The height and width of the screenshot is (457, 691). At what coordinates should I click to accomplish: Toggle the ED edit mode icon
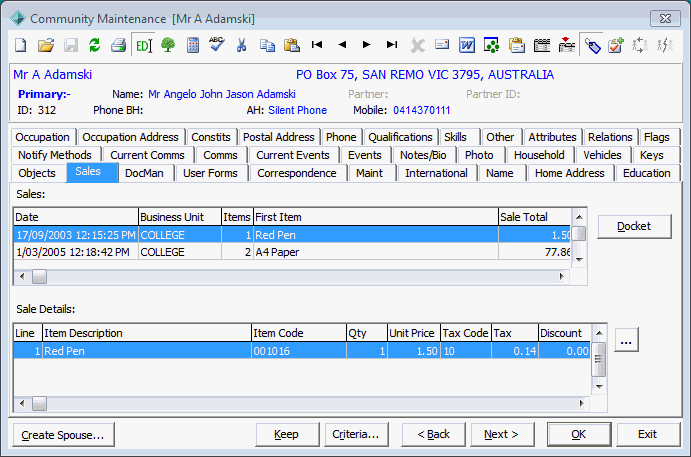pyautogui.click(x=143, y=45)
